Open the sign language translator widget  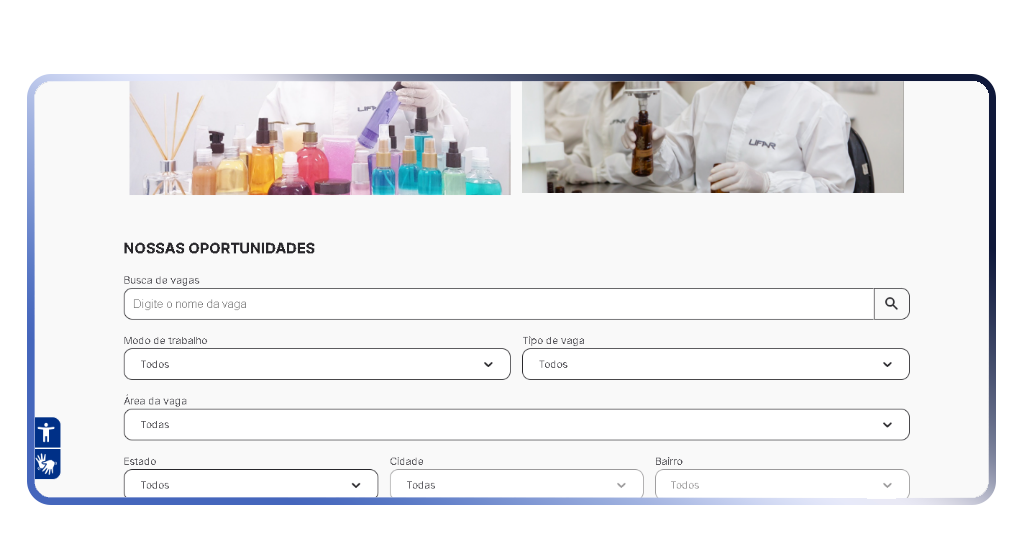point(47,464)
